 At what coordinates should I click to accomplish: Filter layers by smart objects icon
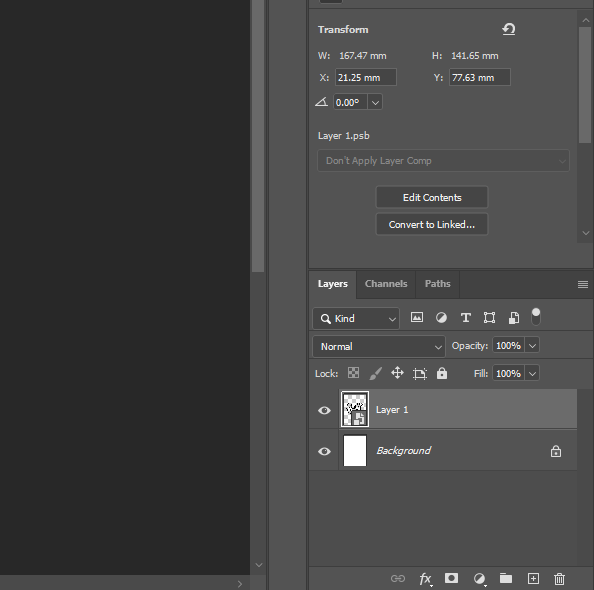pos(514,318)
